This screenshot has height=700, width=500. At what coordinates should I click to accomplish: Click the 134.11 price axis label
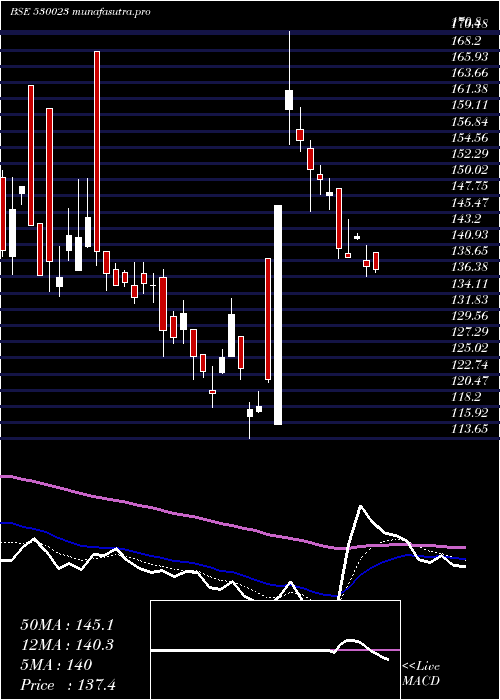470,283
